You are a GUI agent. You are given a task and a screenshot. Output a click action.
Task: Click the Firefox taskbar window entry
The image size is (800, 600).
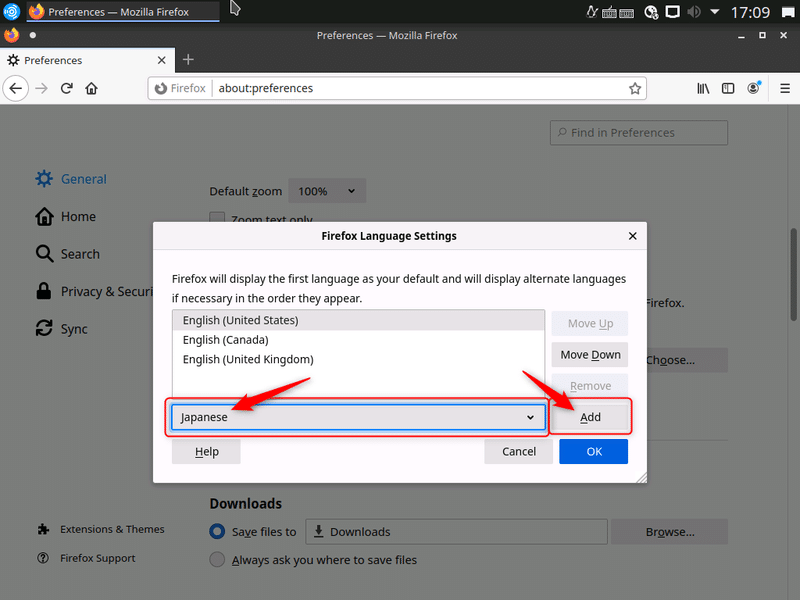[x=123, y=11]
